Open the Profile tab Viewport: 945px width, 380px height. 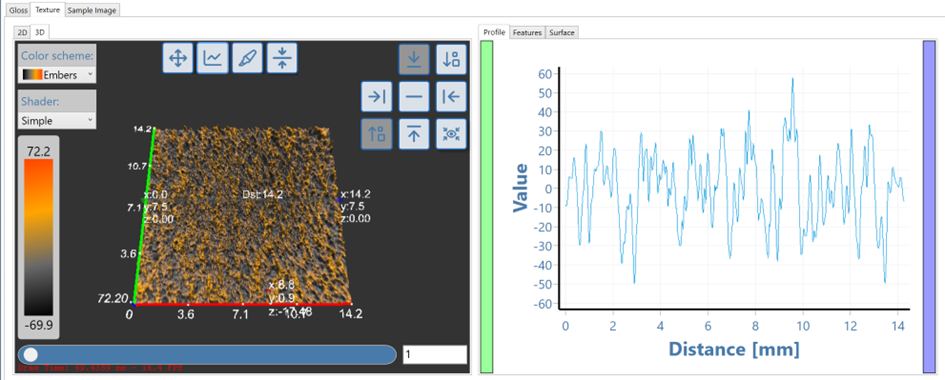pos(494,33)
